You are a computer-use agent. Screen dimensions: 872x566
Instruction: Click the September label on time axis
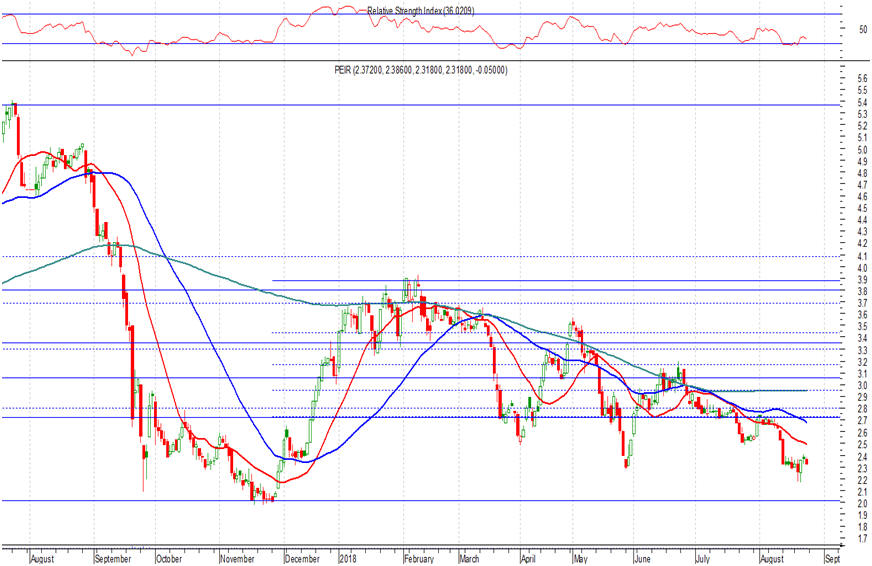112,559
